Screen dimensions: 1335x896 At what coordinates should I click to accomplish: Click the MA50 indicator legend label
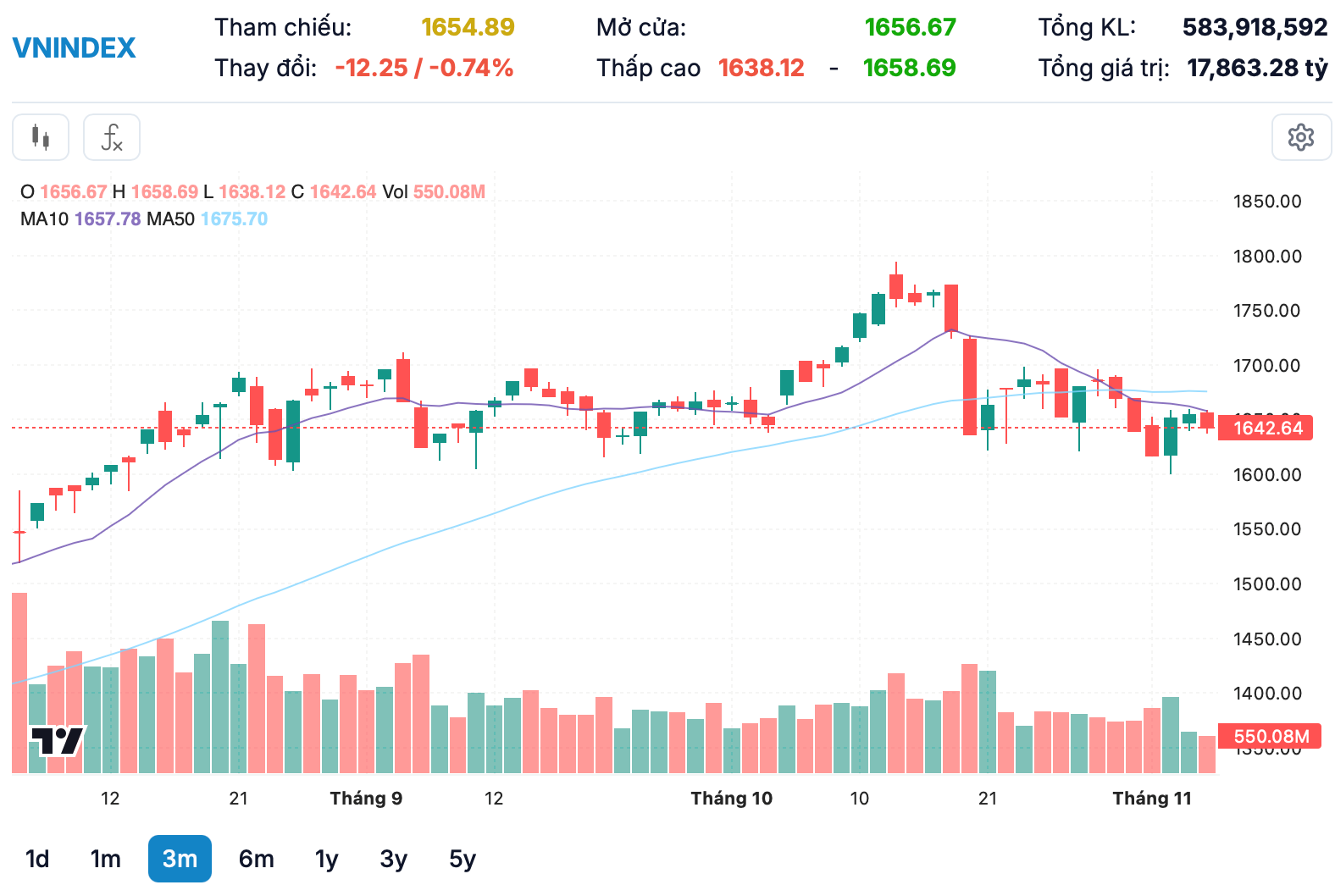pos(170,219)
